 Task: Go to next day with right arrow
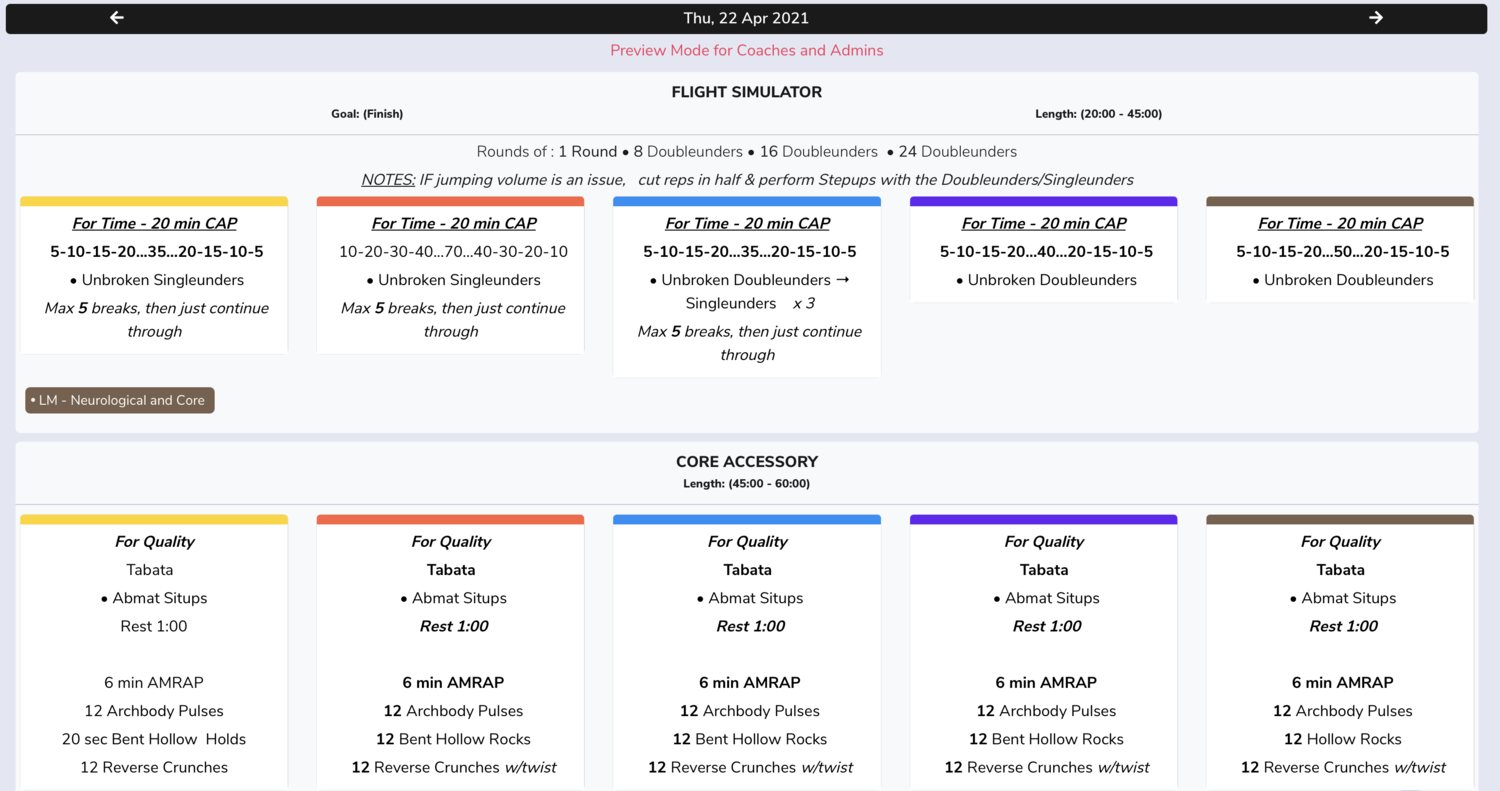1376,18
